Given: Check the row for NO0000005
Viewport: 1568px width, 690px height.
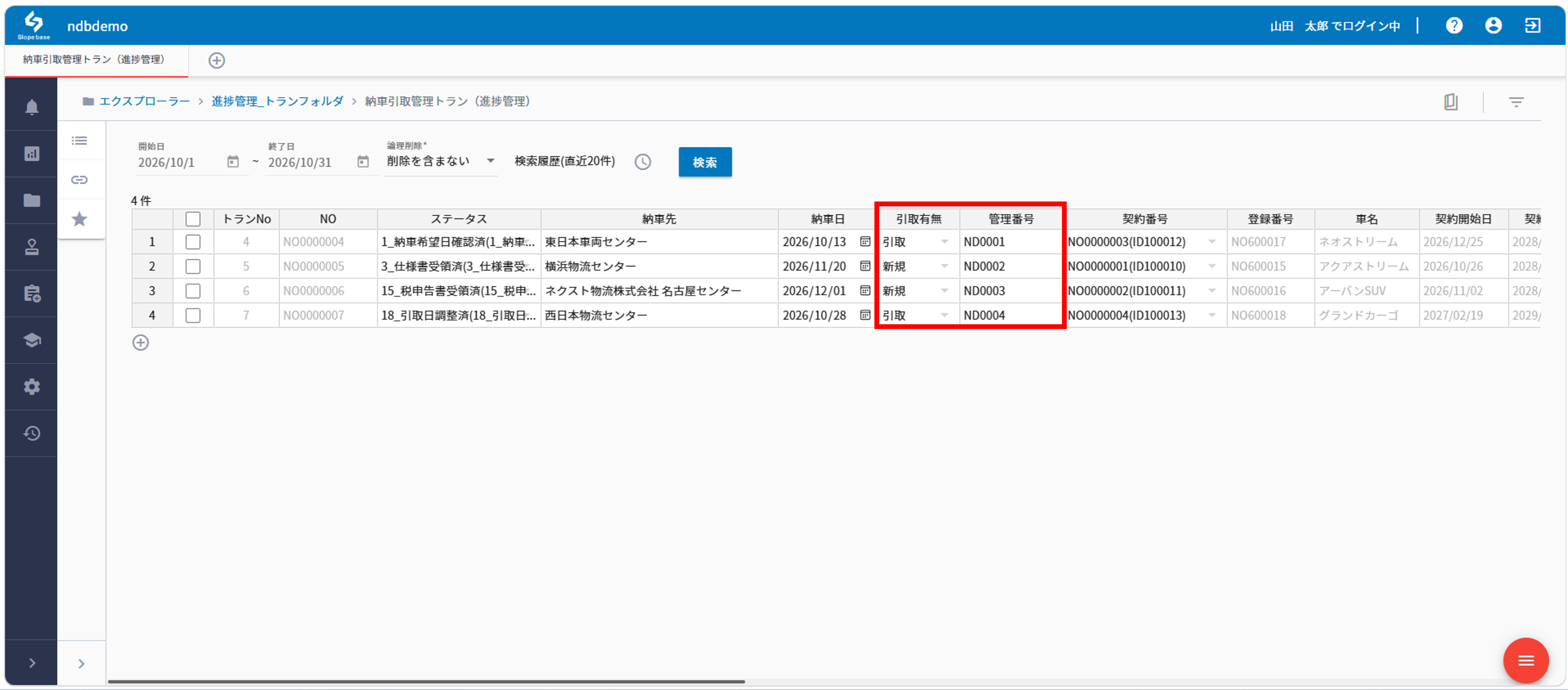Looking at the screenshot, I should [193, 266].
